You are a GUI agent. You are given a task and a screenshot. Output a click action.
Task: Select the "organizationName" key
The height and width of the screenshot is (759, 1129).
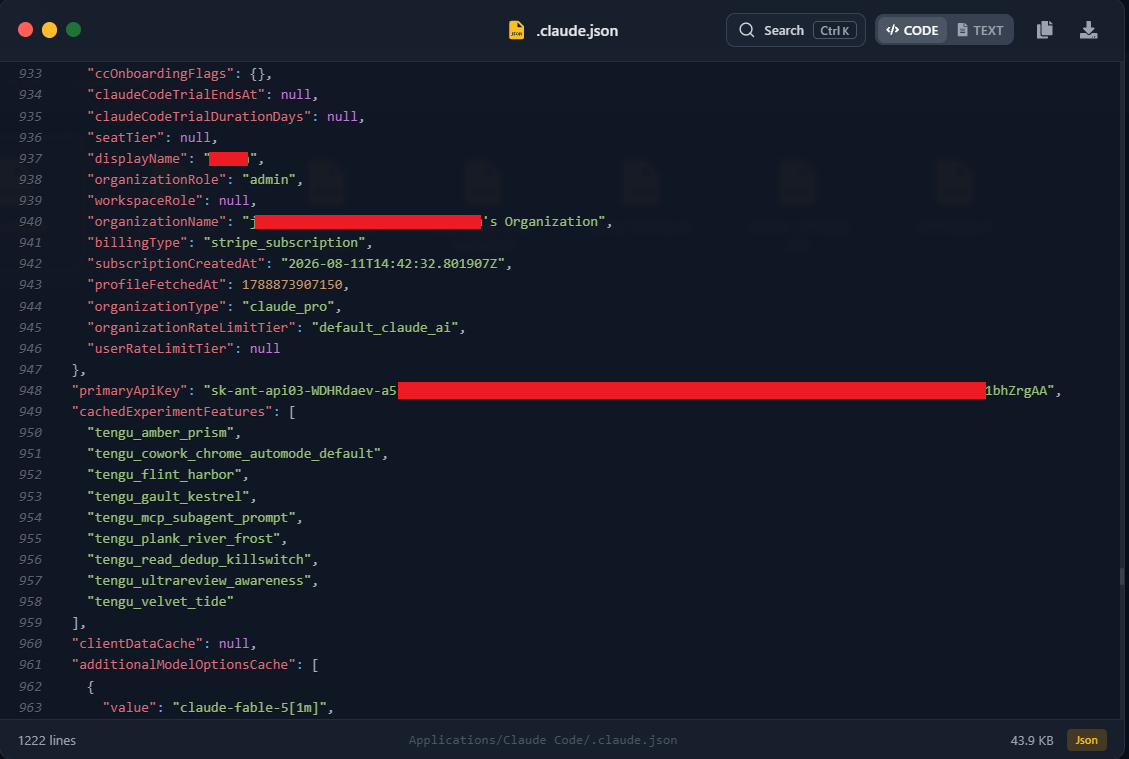(157, 222)
